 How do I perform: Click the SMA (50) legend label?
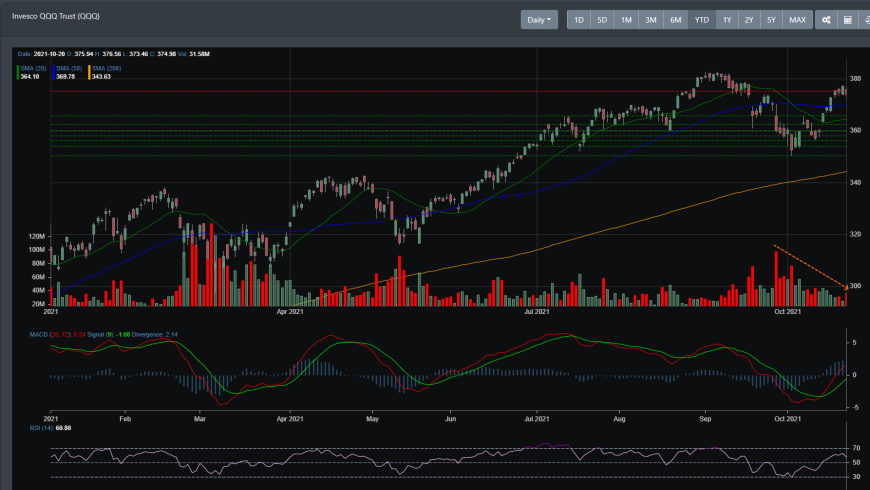point(69,68)
